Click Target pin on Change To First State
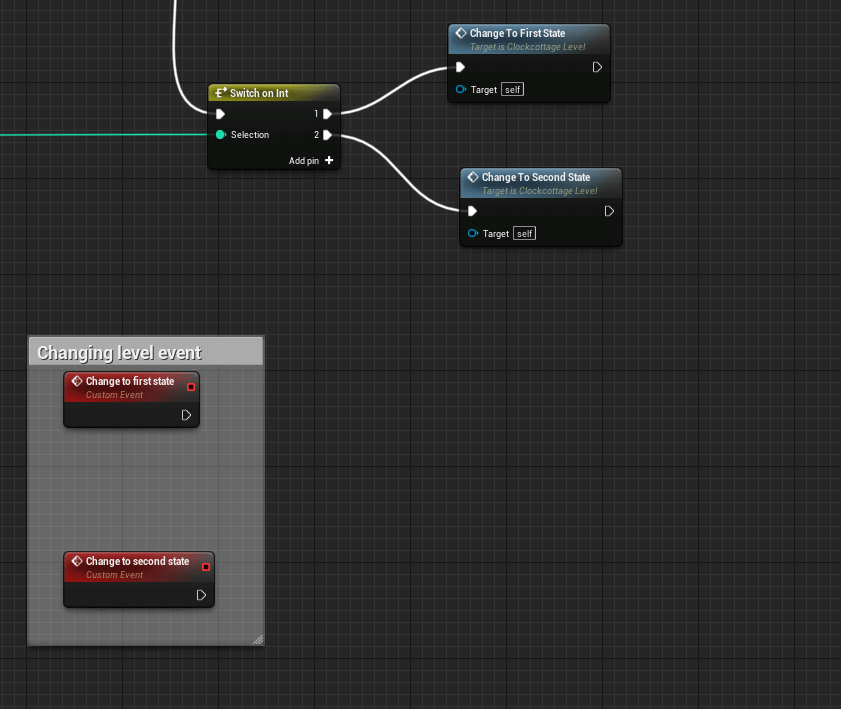The image size is (841, 709). tap(461, 89)
